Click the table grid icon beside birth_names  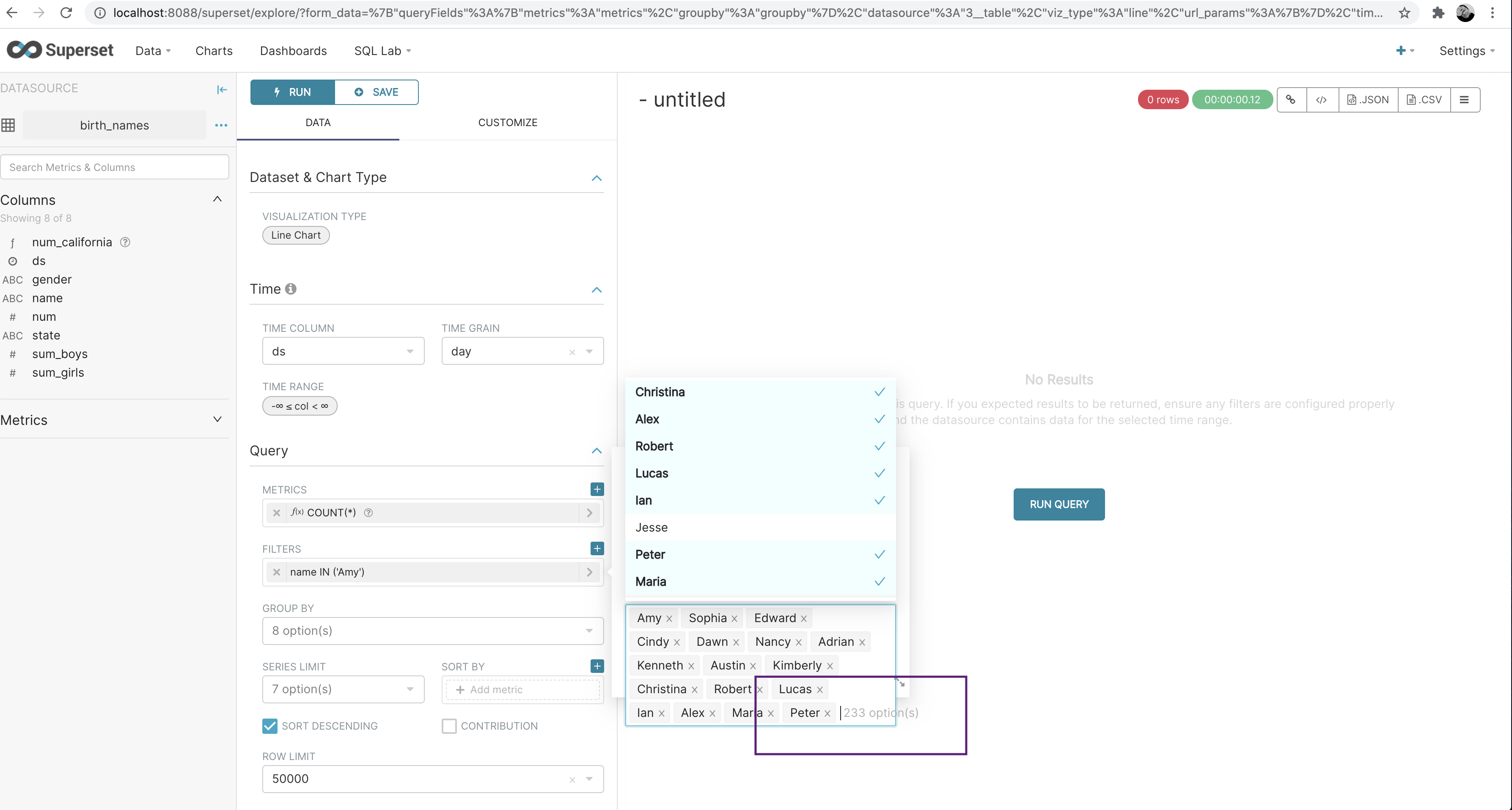8,124
